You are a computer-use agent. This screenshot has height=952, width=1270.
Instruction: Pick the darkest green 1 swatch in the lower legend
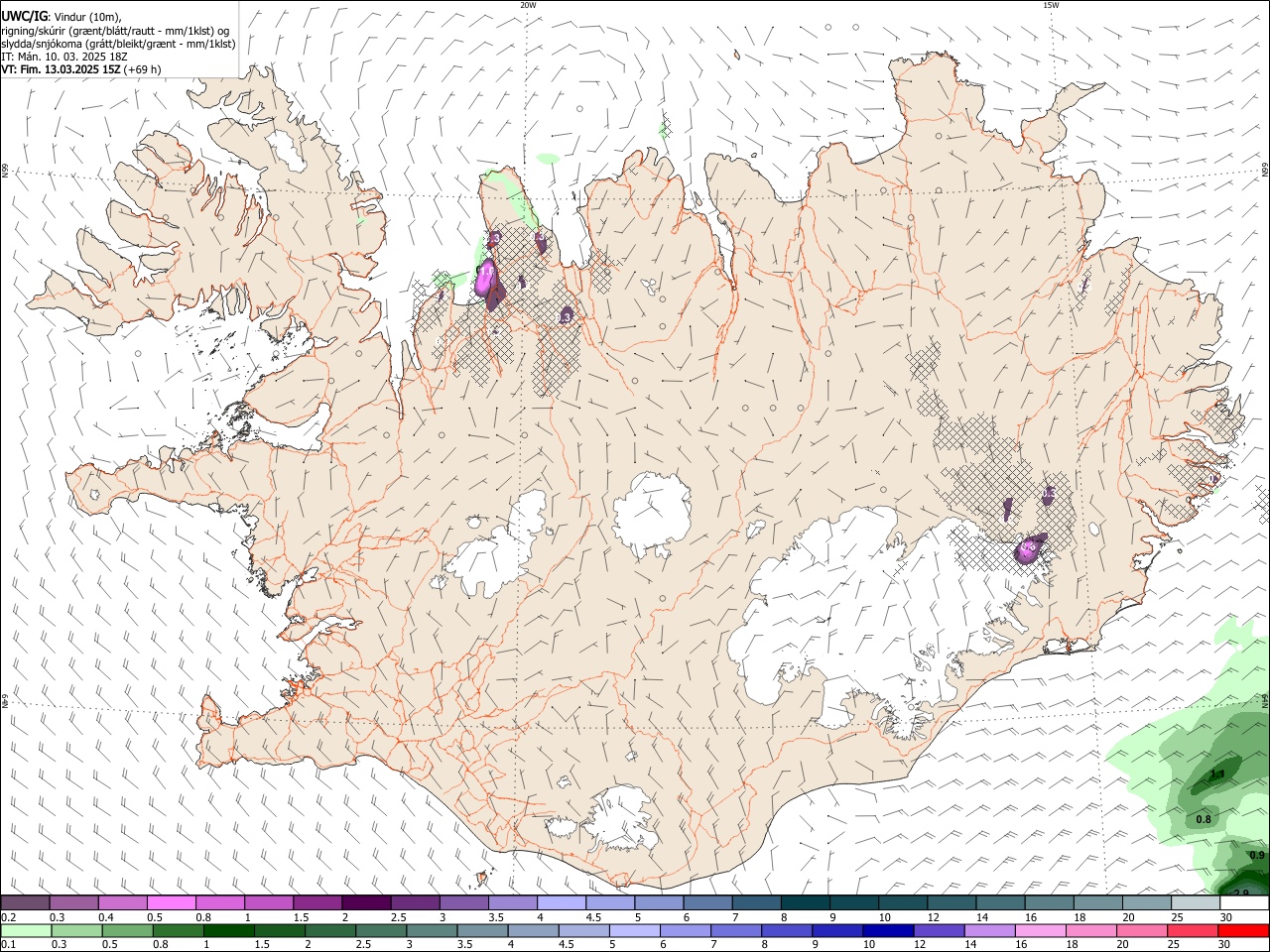coord(228,931)
